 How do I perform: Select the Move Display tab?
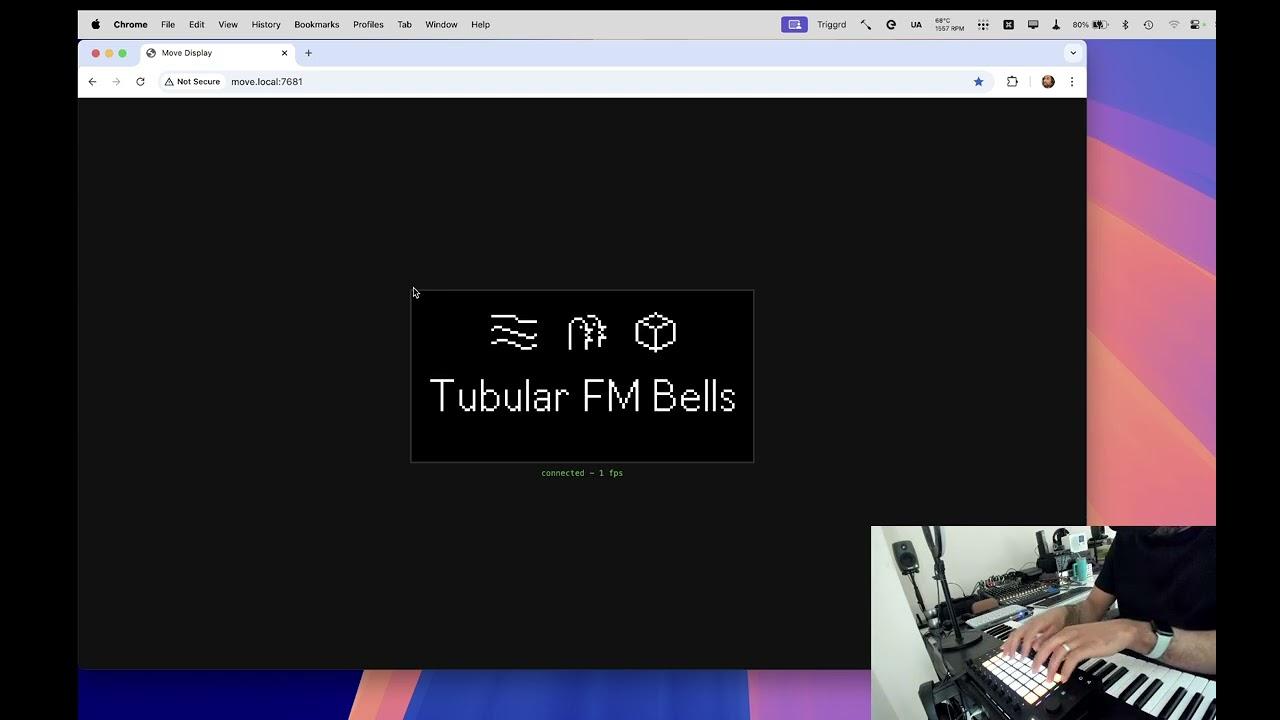click(x=217, y=53)
